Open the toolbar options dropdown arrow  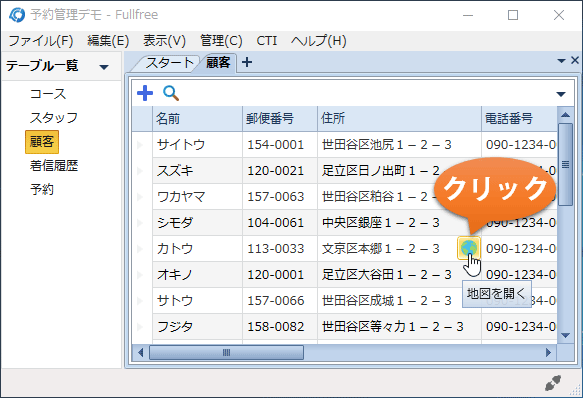[x=561, y=94]
